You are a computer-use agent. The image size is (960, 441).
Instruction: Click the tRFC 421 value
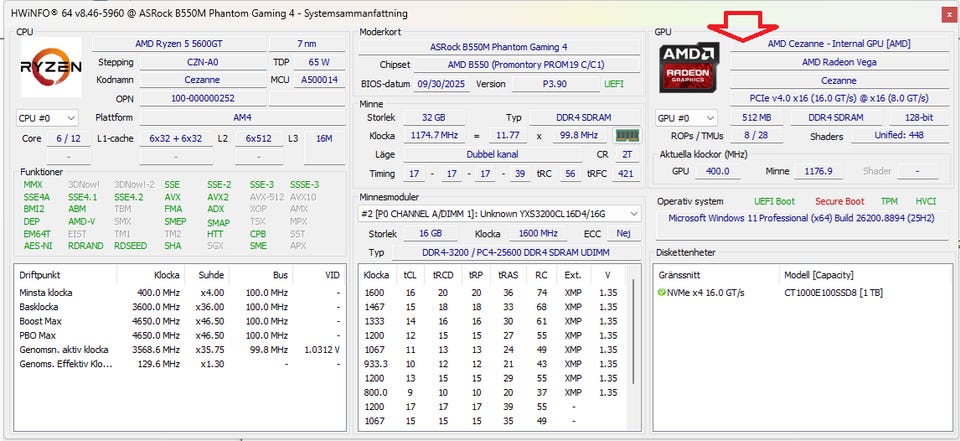pos(626,174)
